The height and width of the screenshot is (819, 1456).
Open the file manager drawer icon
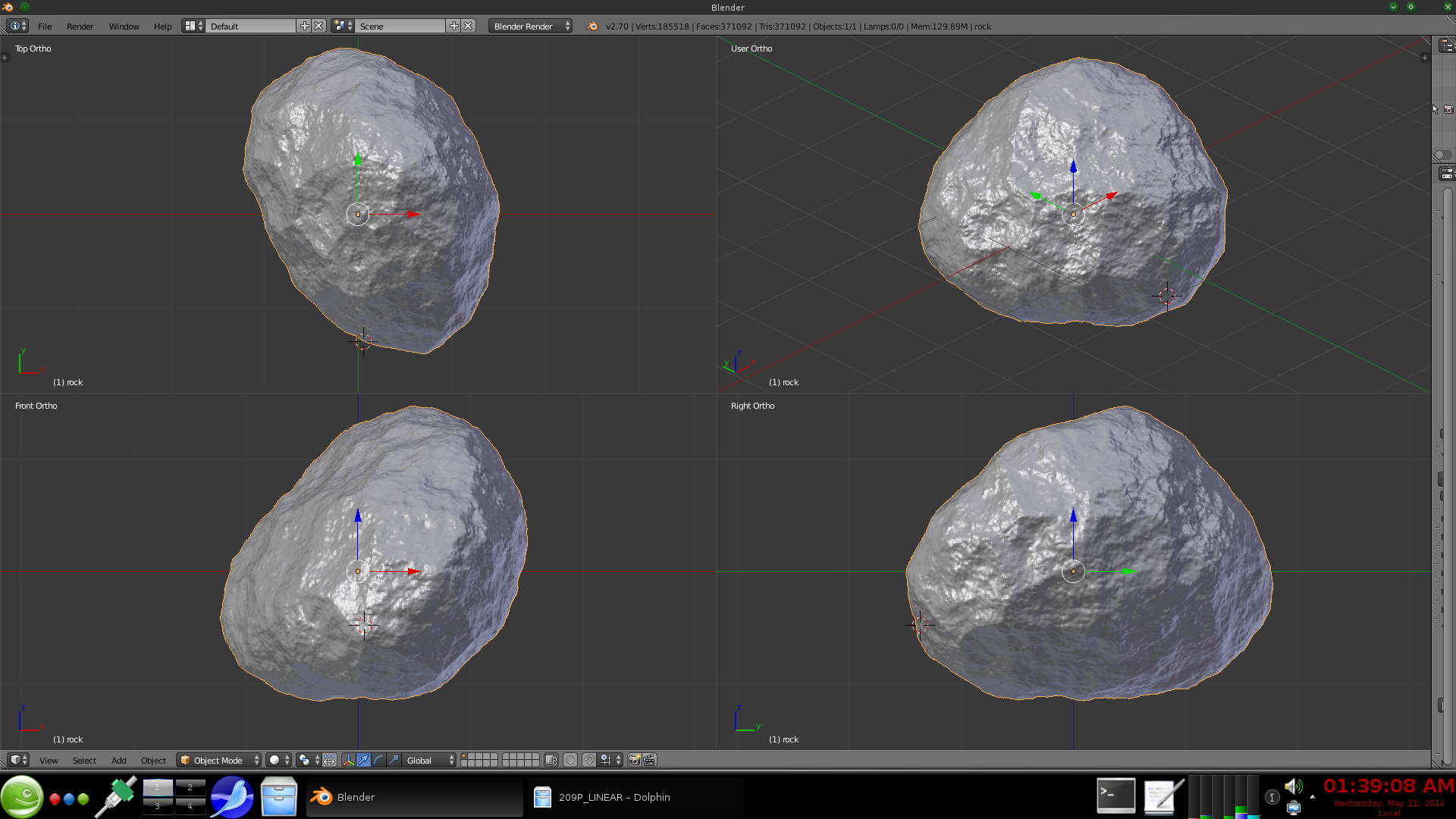(278, 796)
